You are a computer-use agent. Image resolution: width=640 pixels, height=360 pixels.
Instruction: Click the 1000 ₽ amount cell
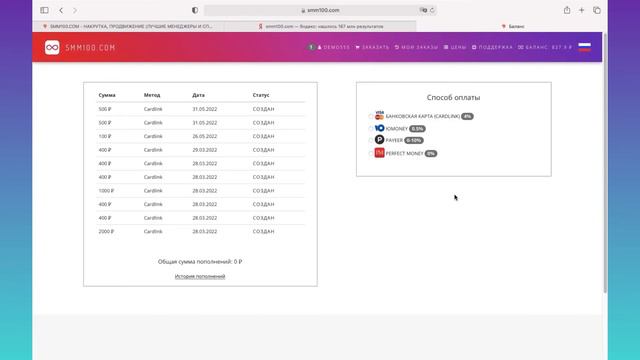click(106, 191)
